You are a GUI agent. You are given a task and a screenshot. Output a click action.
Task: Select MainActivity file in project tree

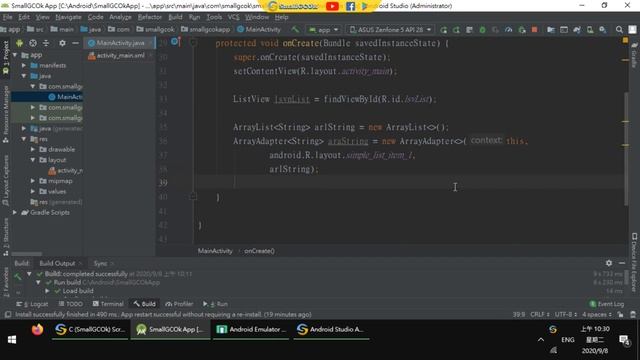click(x=47, y=97)
